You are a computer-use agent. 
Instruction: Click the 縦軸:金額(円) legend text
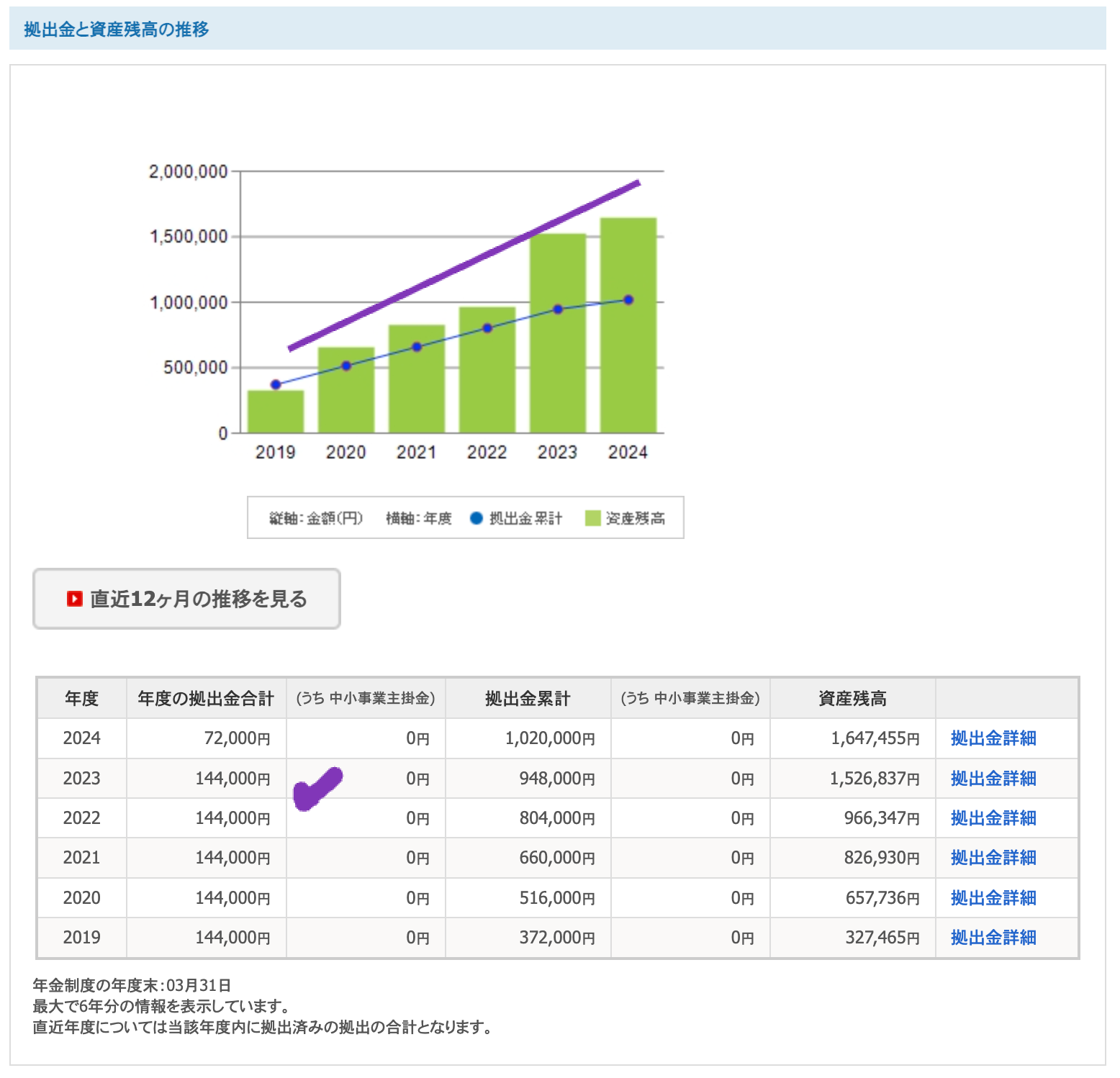pyautogui.click(x=316, y=518)
